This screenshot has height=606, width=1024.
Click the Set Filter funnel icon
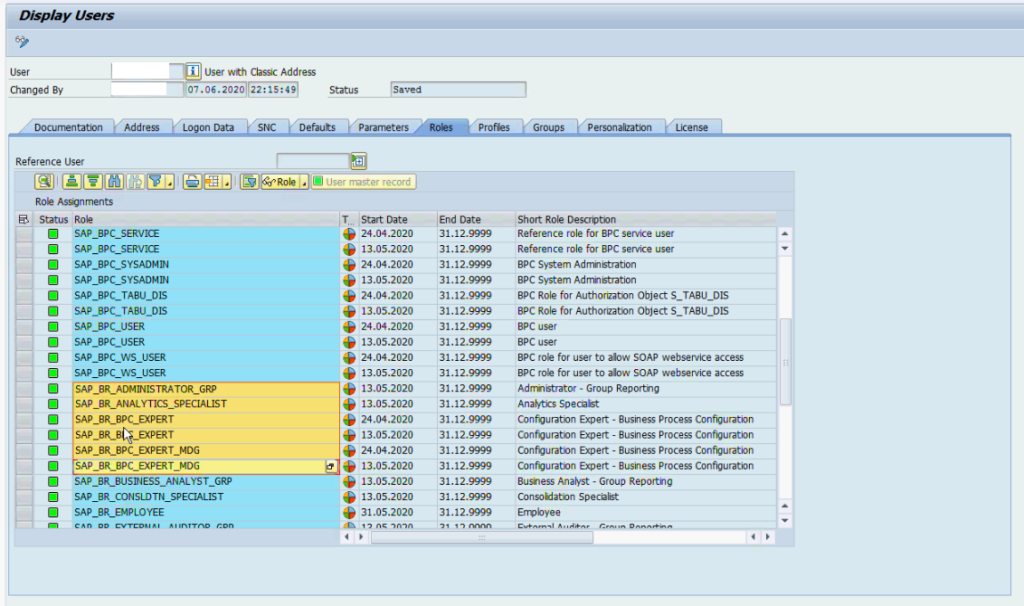pyautogui.click(x=155, y=182)
